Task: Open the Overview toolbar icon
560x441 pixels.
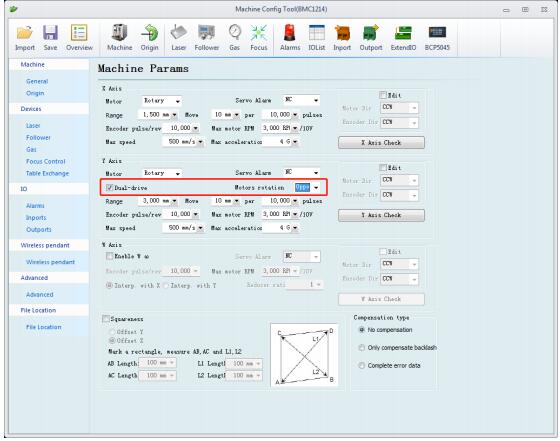Action: click(x=79, y=33)
